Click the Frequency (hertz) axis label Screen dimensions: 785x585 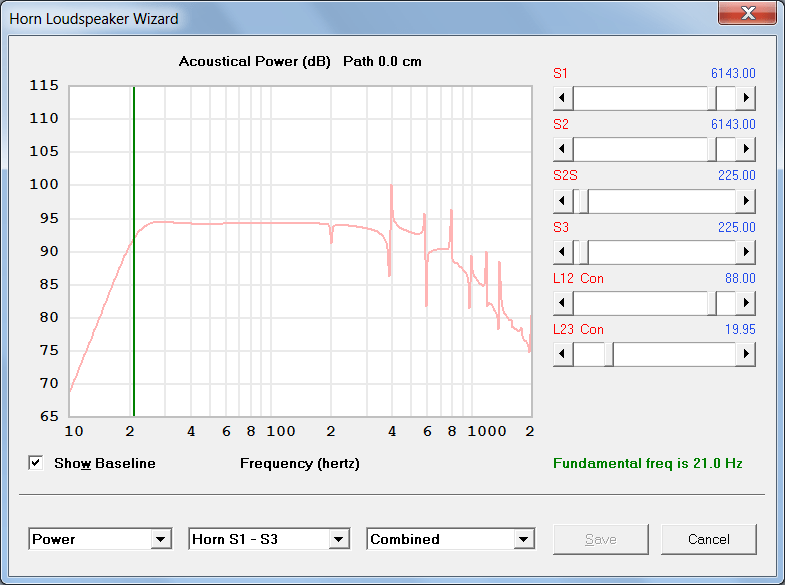tap(300, 463)
